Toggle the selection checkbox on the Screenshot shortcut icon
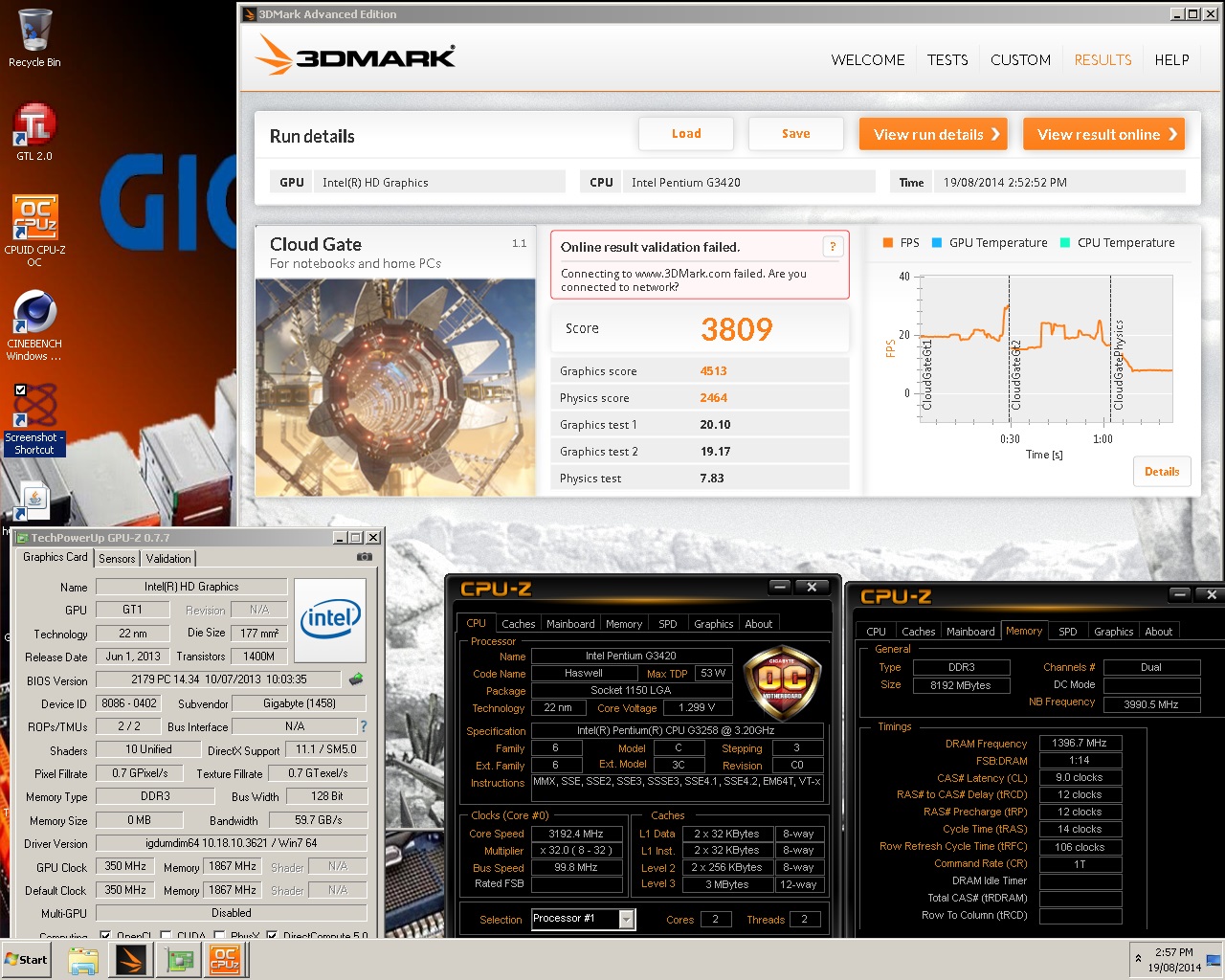Screen dimensions: 1225x980 coord(20,390)
